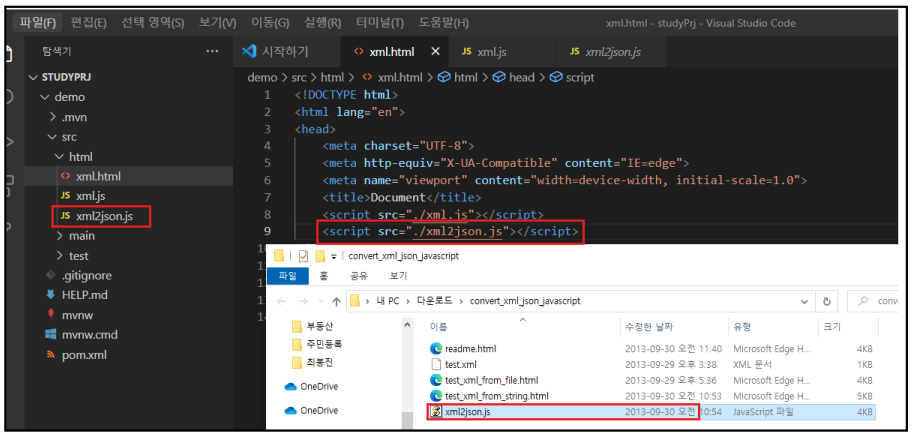Viewport: 913px width, 438px height.
Task: Click the HELP.md markdown arrow icon
Action: 51,295
